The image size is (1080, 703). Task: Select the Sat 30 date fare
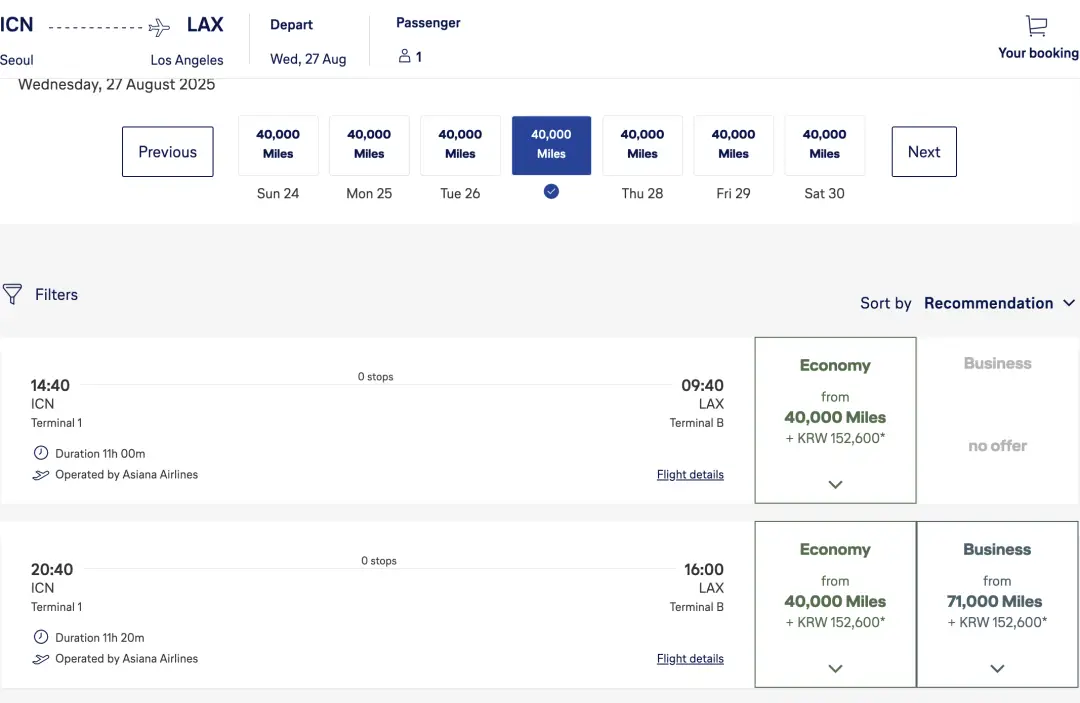824,145
